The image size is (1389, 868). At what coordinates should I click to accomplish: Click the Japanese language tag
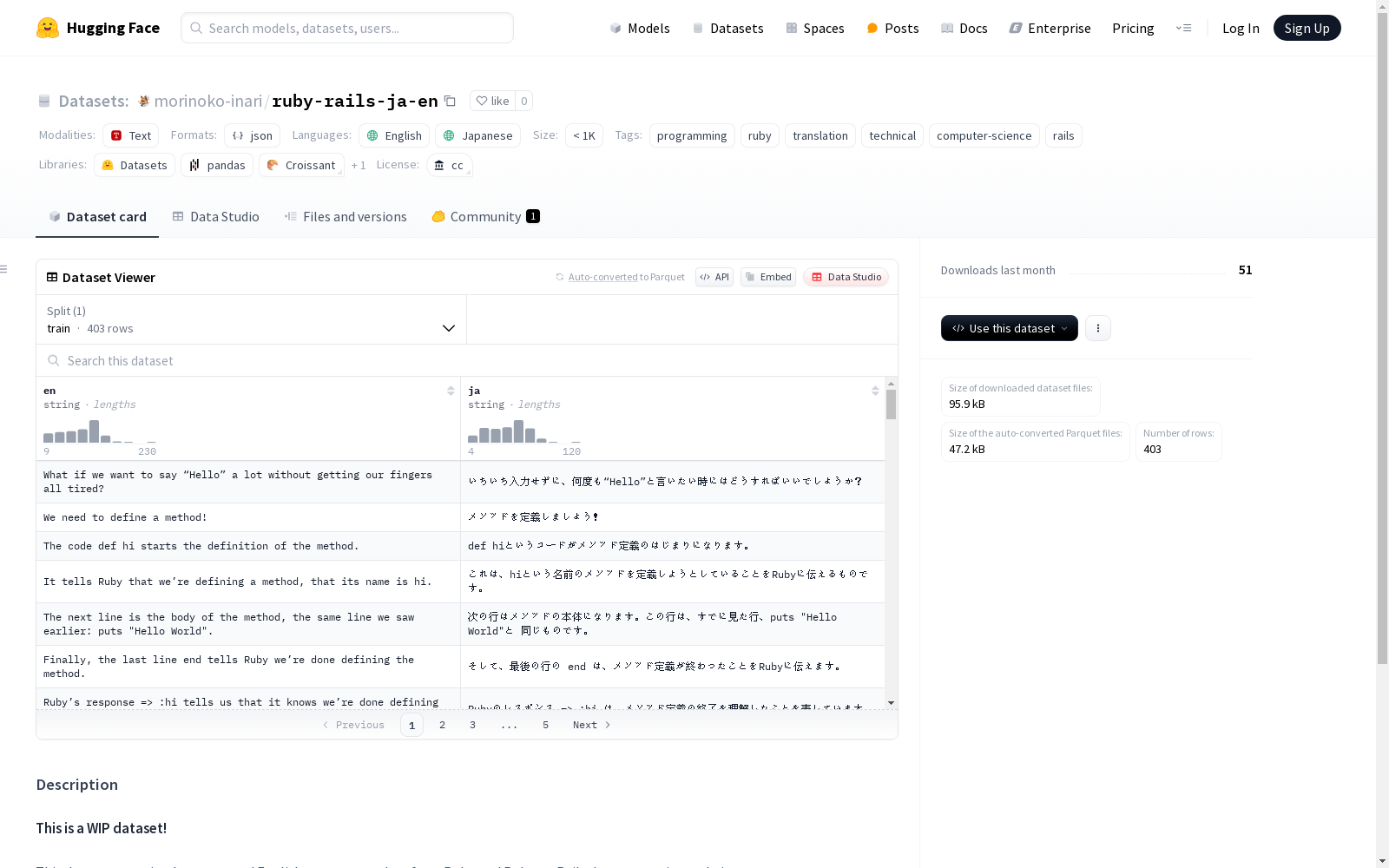(x=477, y=135)
